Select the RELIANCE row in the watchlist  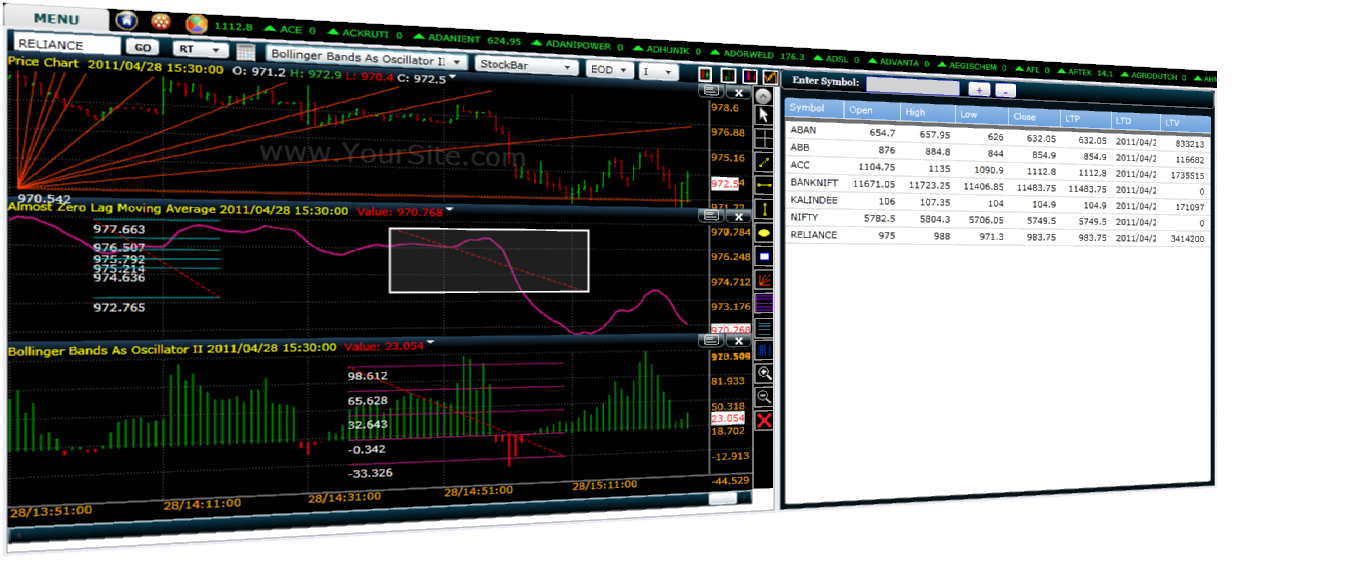[x=813, y=235]
